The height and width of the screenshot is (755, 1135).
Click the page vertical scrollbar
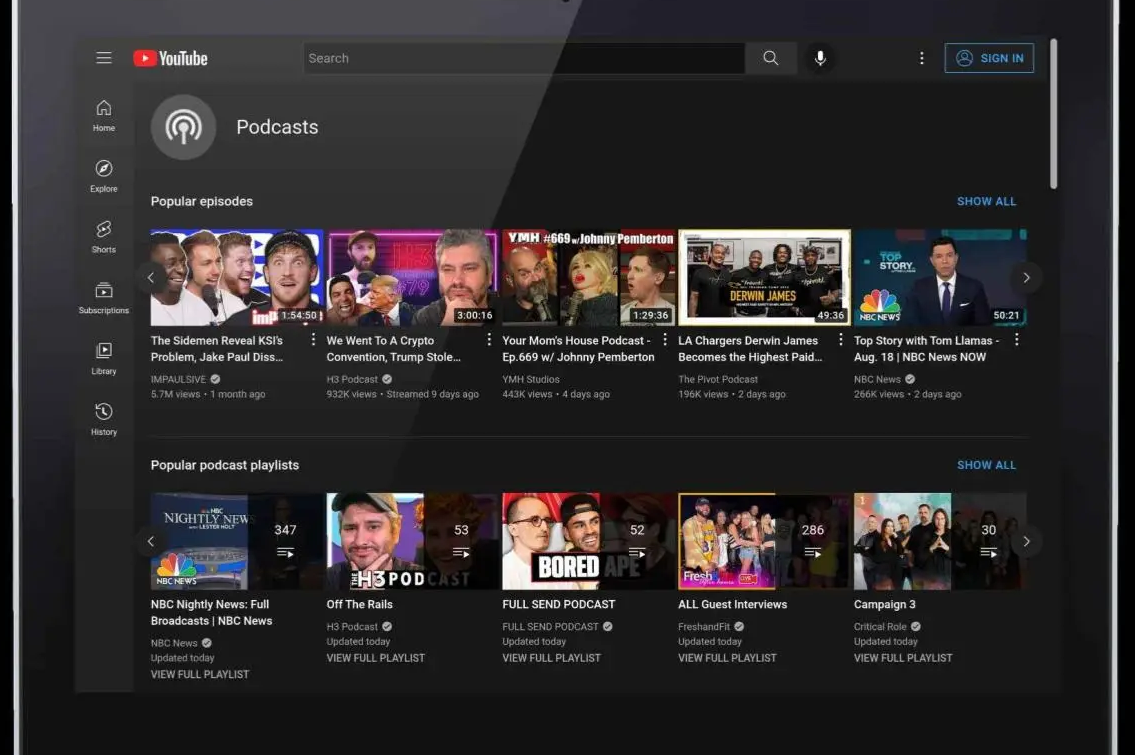tap(1053, 114)
